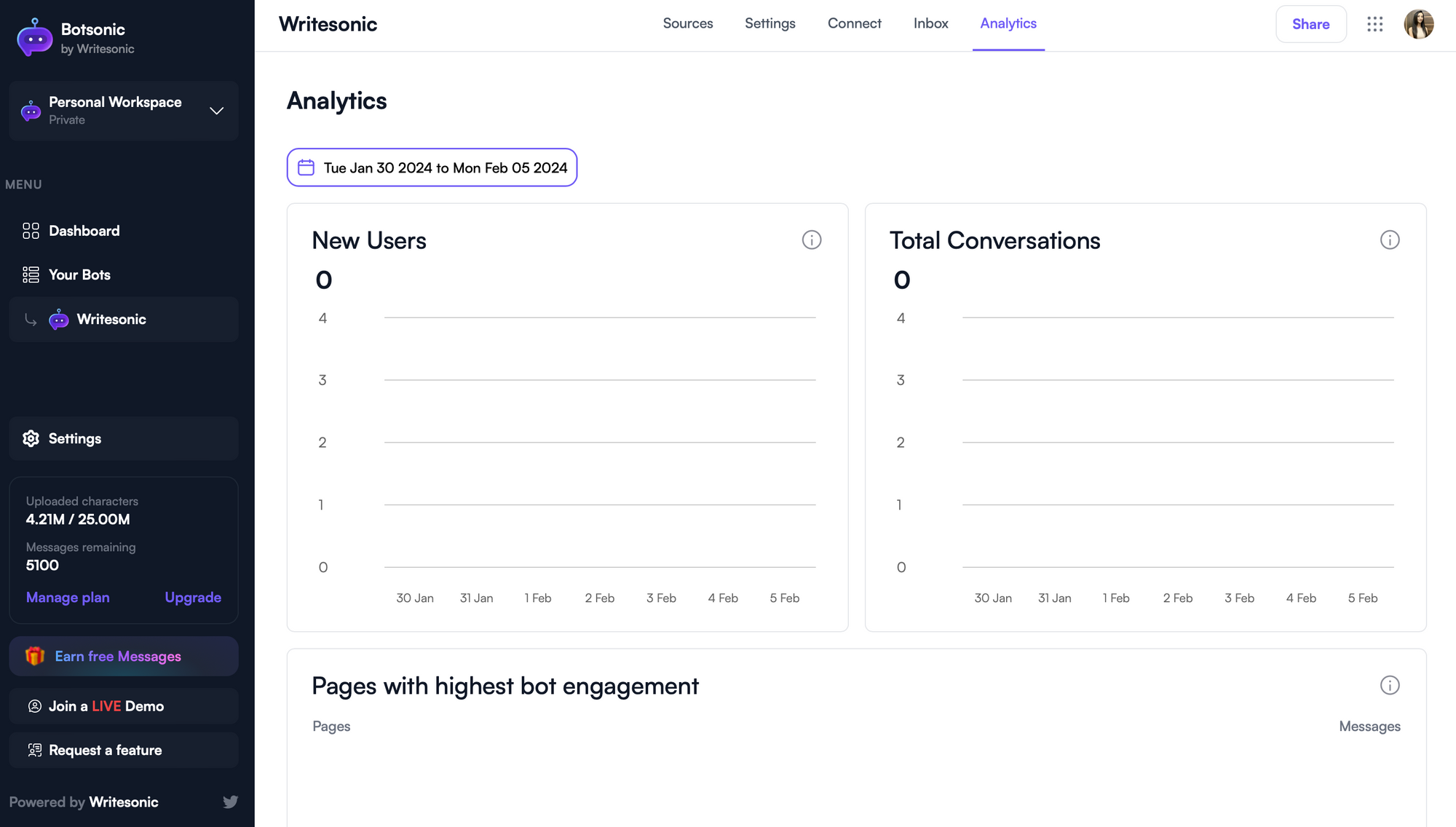The height and width of the screenshot is (827, 1456).
Task: Open Manage plan
Action: coord(68,597)
